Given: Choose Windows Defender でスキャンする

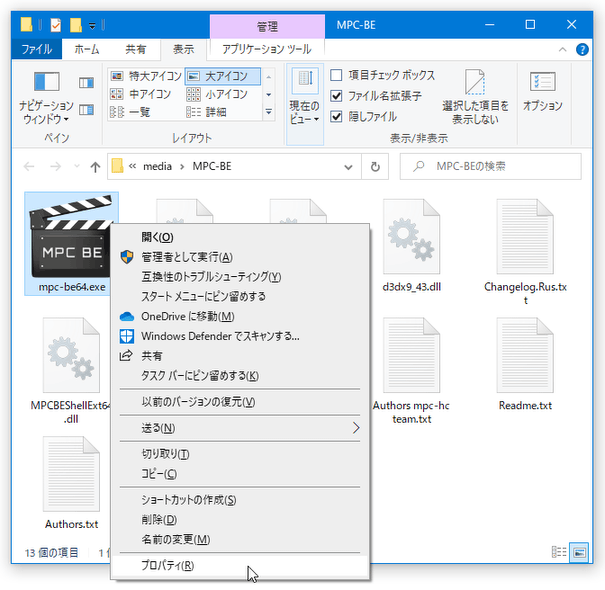Looking at the screenshot, I should pyautogui.click(x=240, y=336).
